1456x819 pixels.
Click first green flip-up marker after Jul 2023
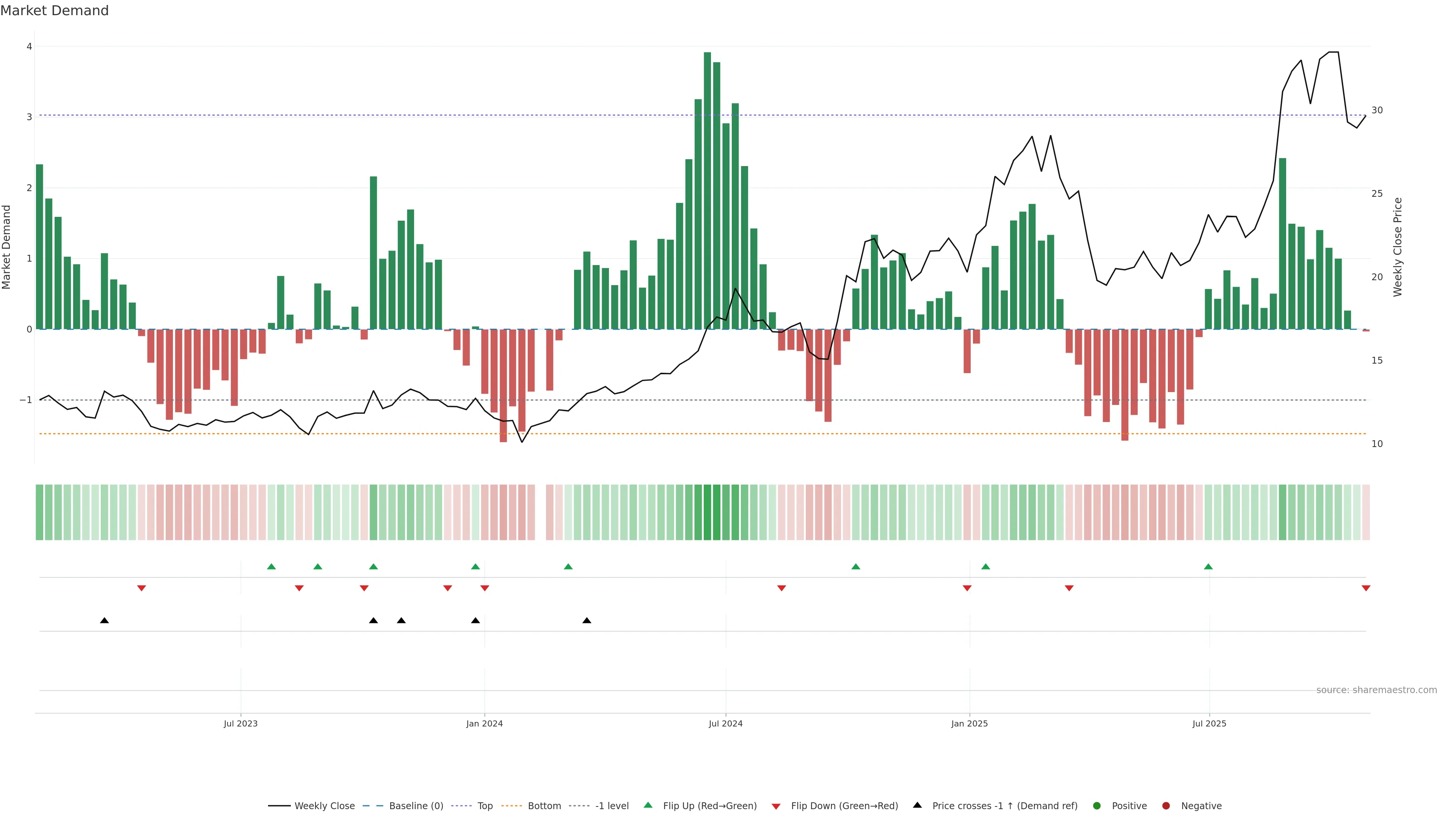[271, 566]
